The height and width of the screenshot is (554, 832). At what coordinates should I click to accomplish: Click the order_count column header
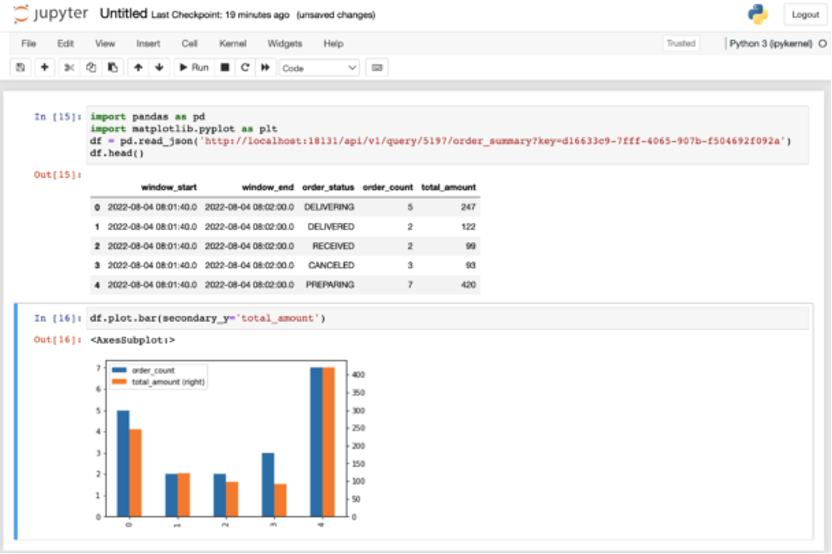[388, 187]
